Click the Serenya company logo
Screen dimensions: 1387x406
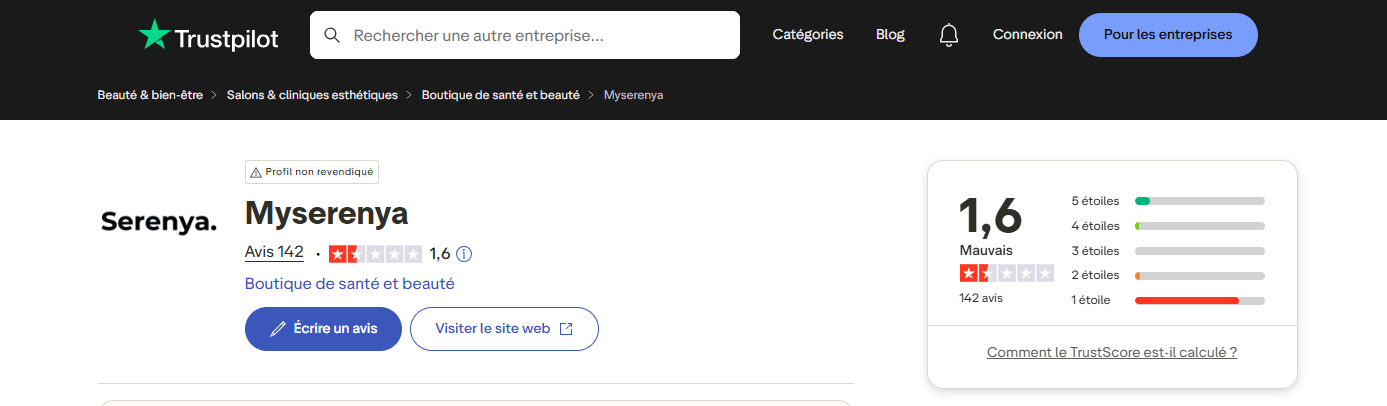[159, 222]
